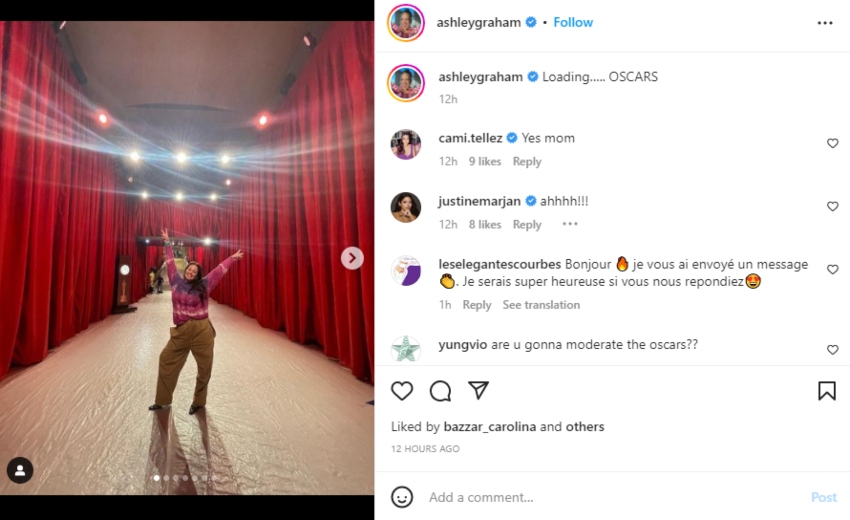
Task: Follow the ashleygraham account
Action: point(573,22)
